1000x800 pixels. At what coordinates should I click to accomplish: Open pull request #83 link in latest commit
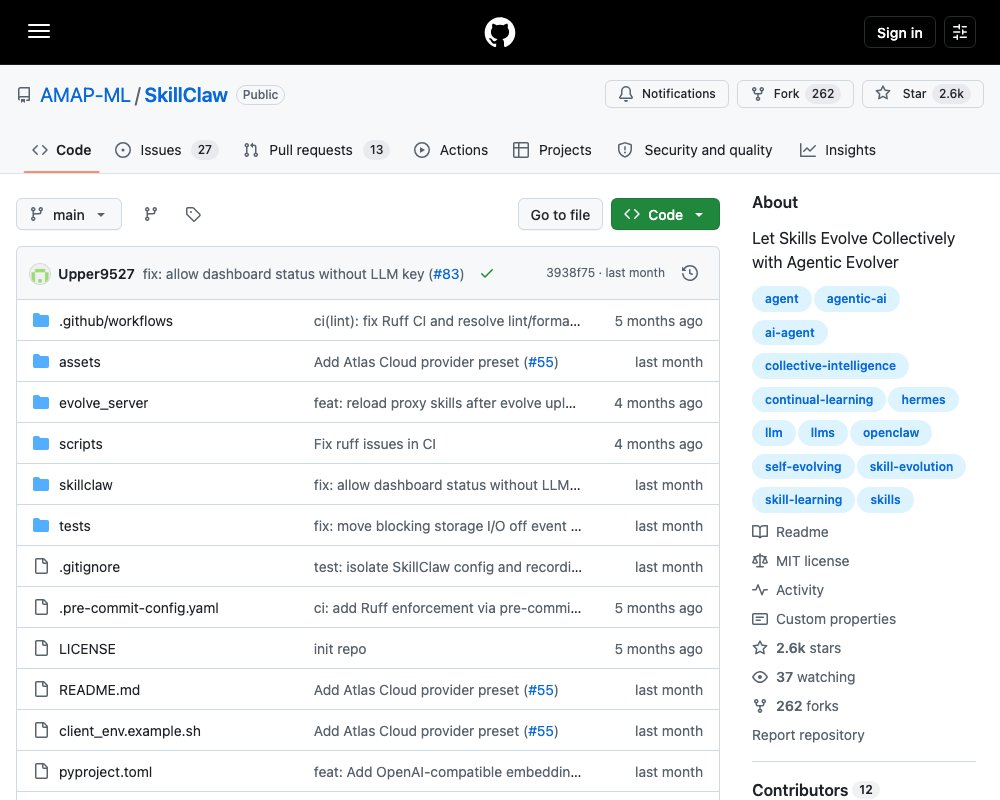click(x=446, y=274)
